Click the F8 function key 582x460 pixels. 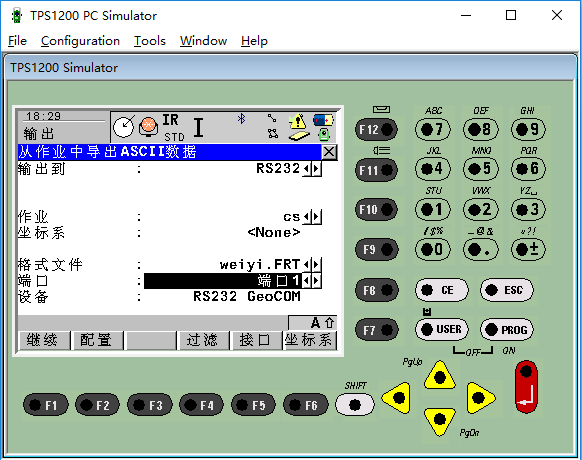tap(376, 290)
